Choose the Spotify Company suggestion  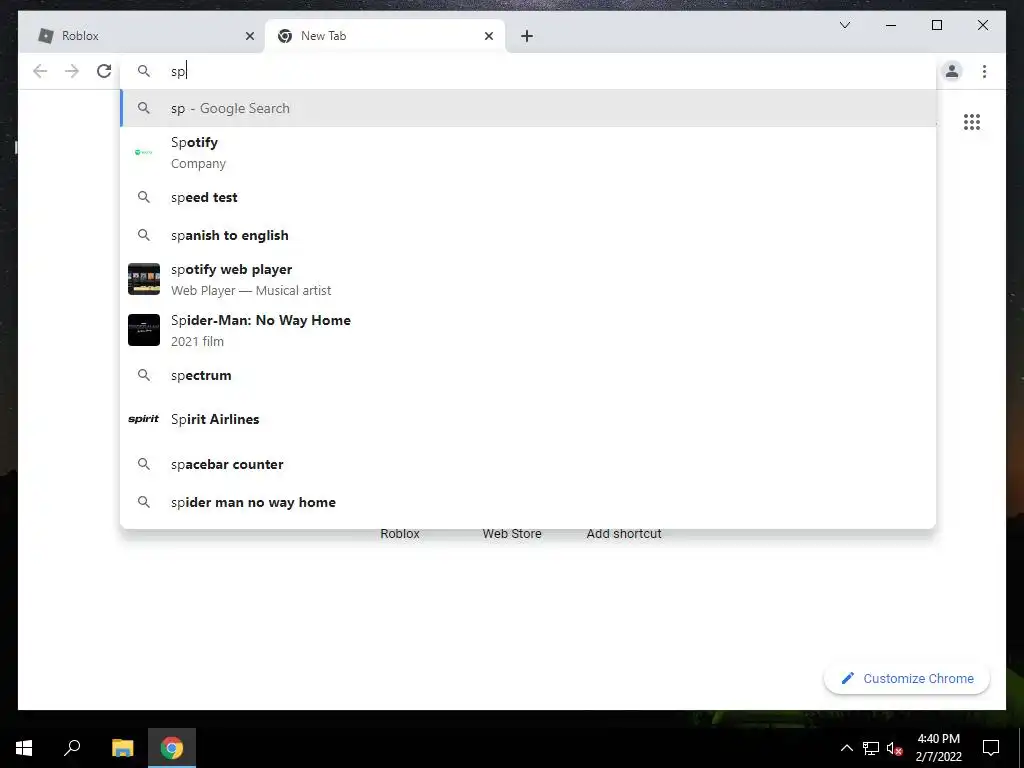(x=528, y=153)
